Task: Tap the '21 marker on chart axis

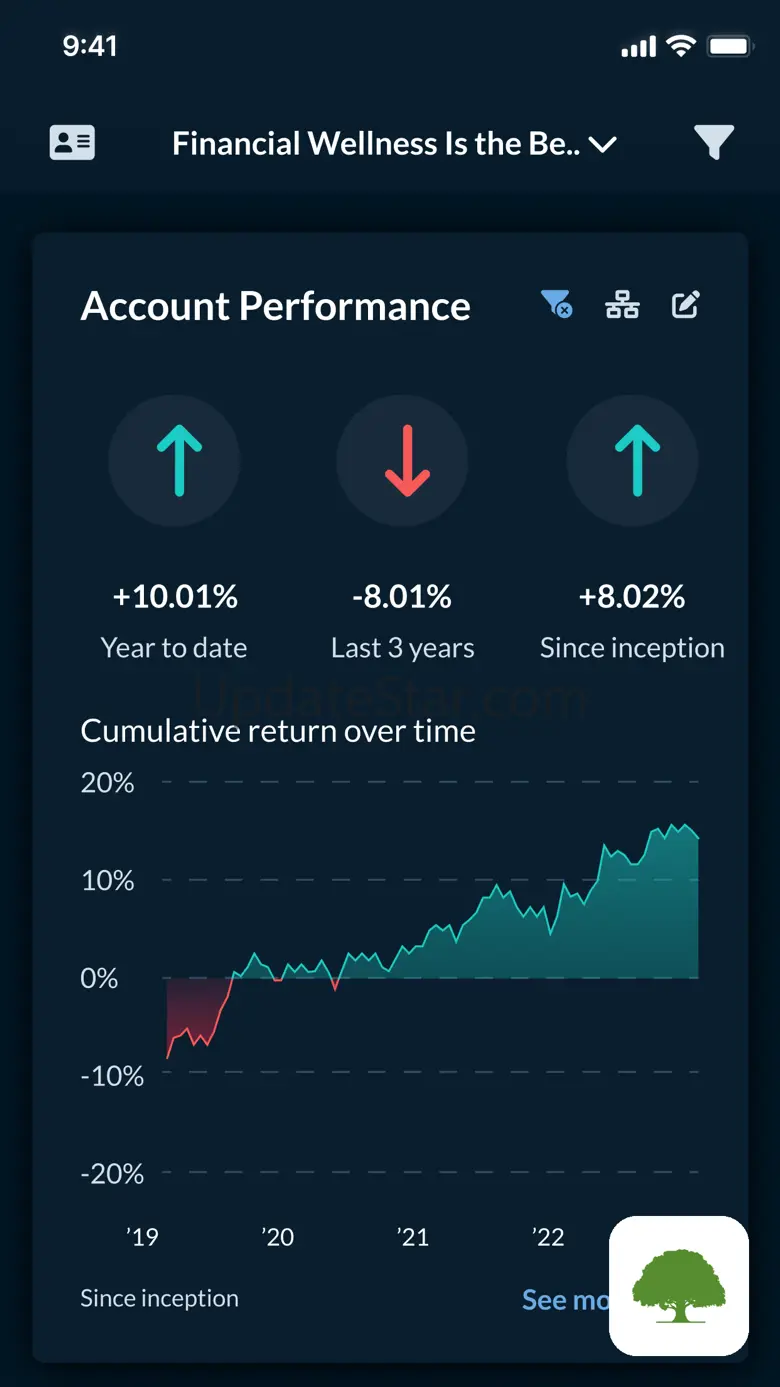Action: [x=412, y=1237]
